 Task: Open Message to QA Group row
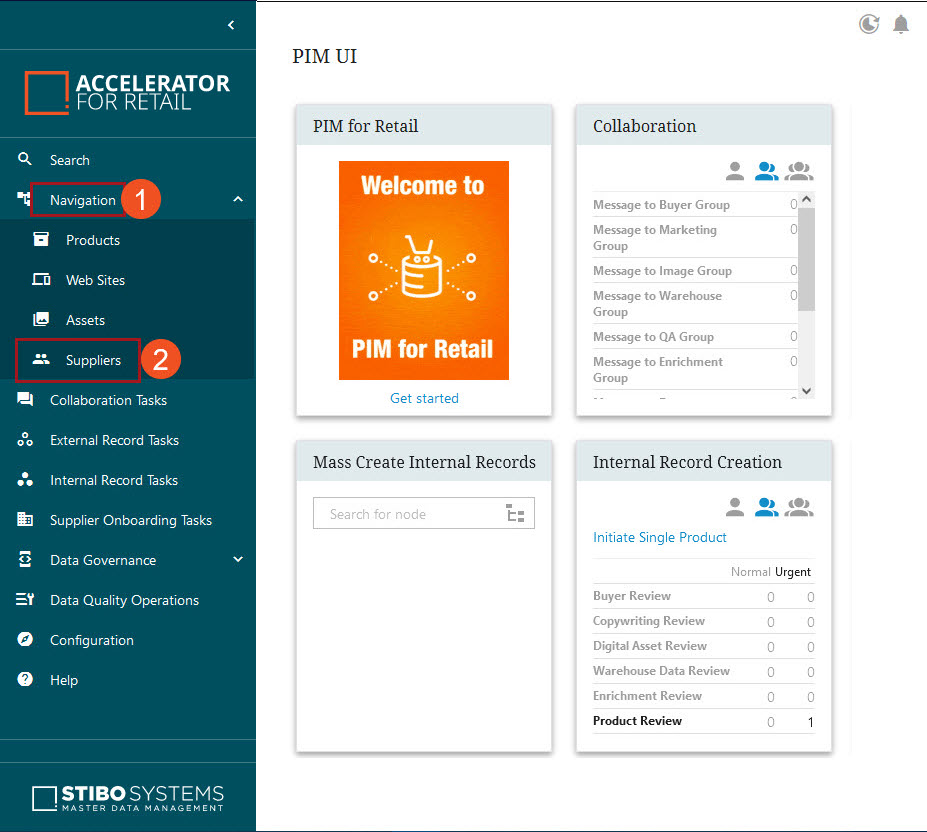(x=695, y=336)
